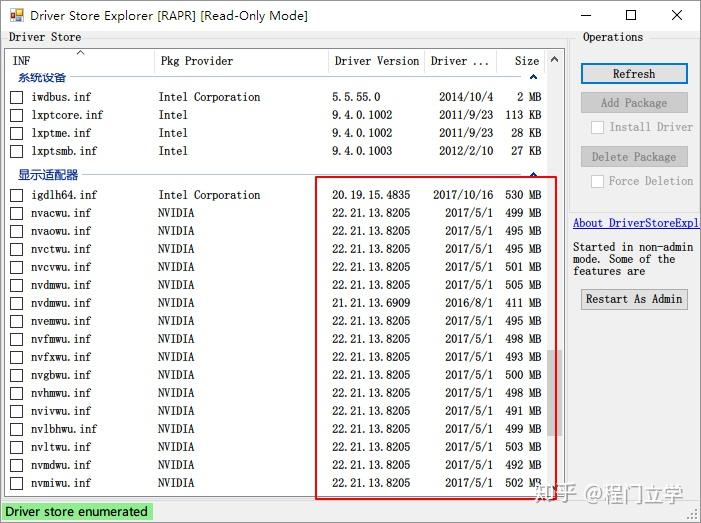Select the nvgbwu.inf row name

[61, 375]
